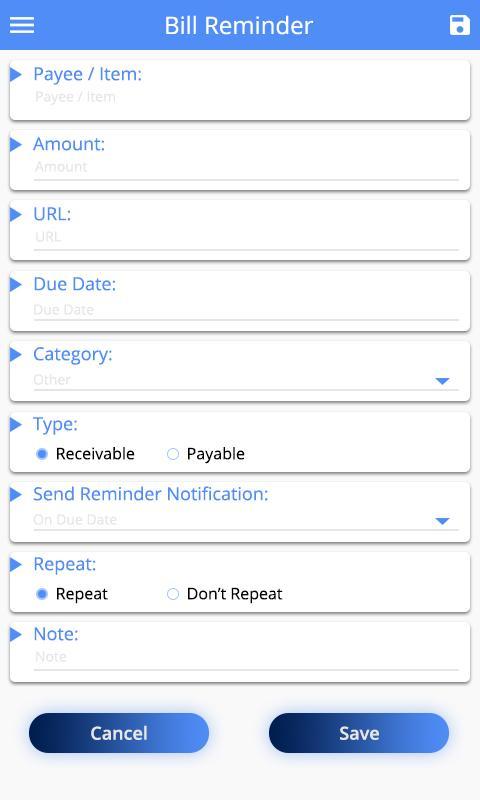Click the Save button at bottom
This screenshot has width=480, height=800.
pos(359,733)
